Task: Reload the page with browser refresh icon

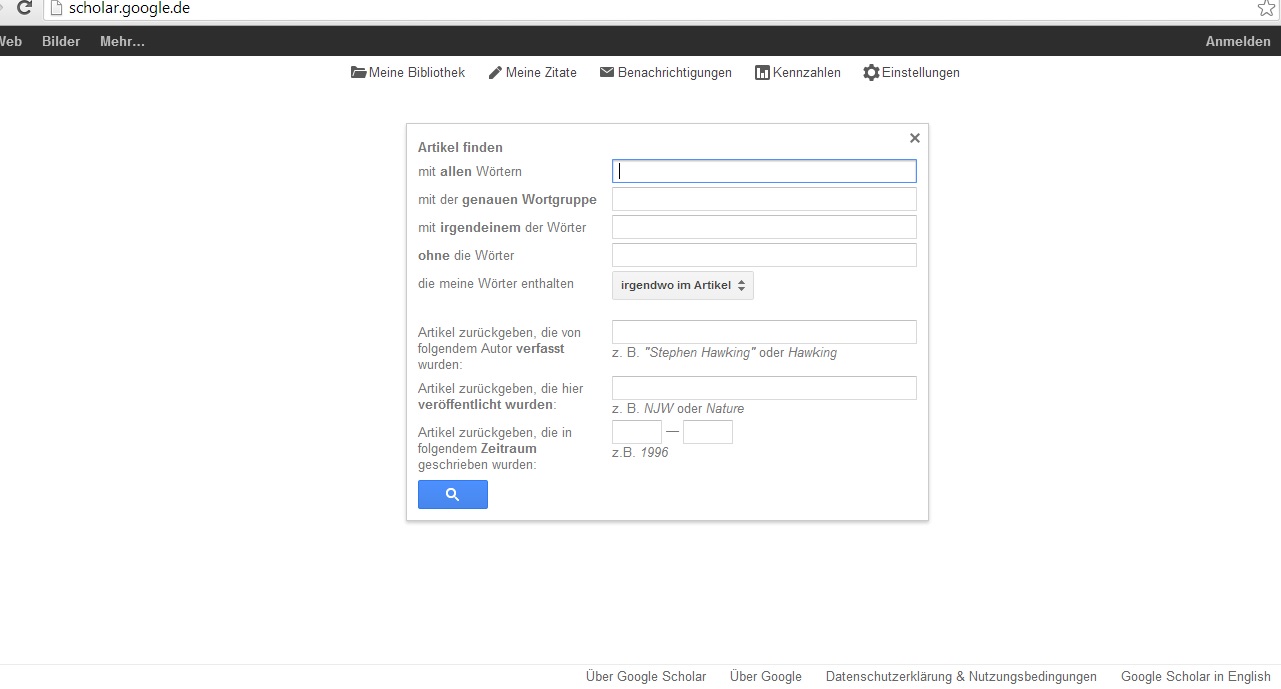Action: click(x=24, y=9)
